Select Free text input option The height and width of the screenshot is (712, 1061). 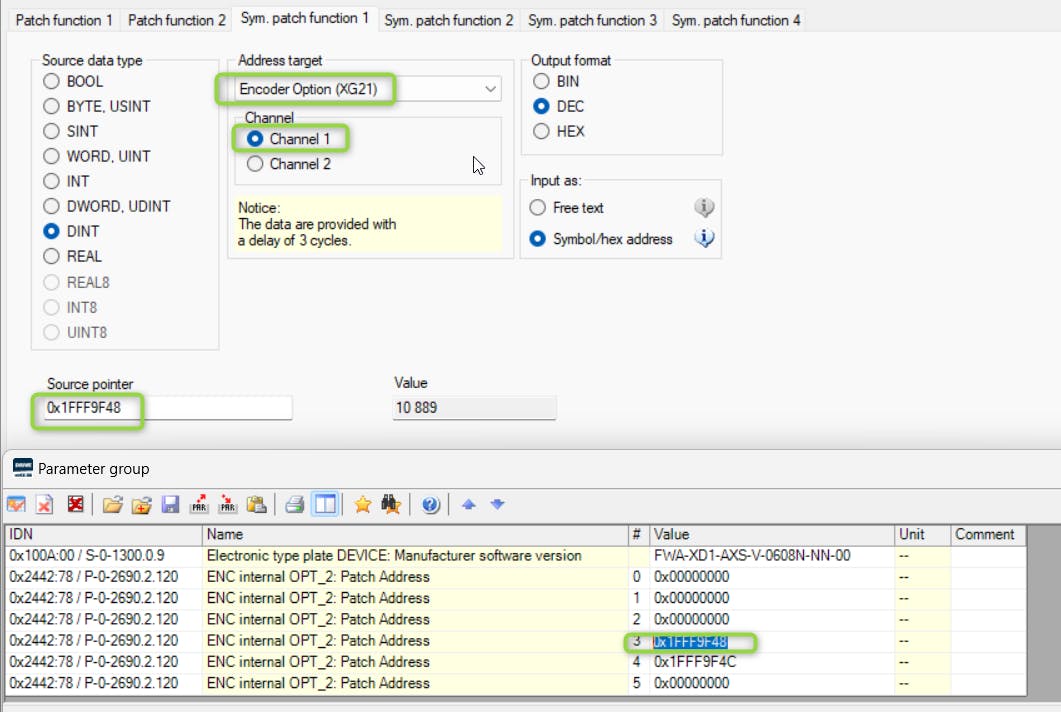click(537, 208)
